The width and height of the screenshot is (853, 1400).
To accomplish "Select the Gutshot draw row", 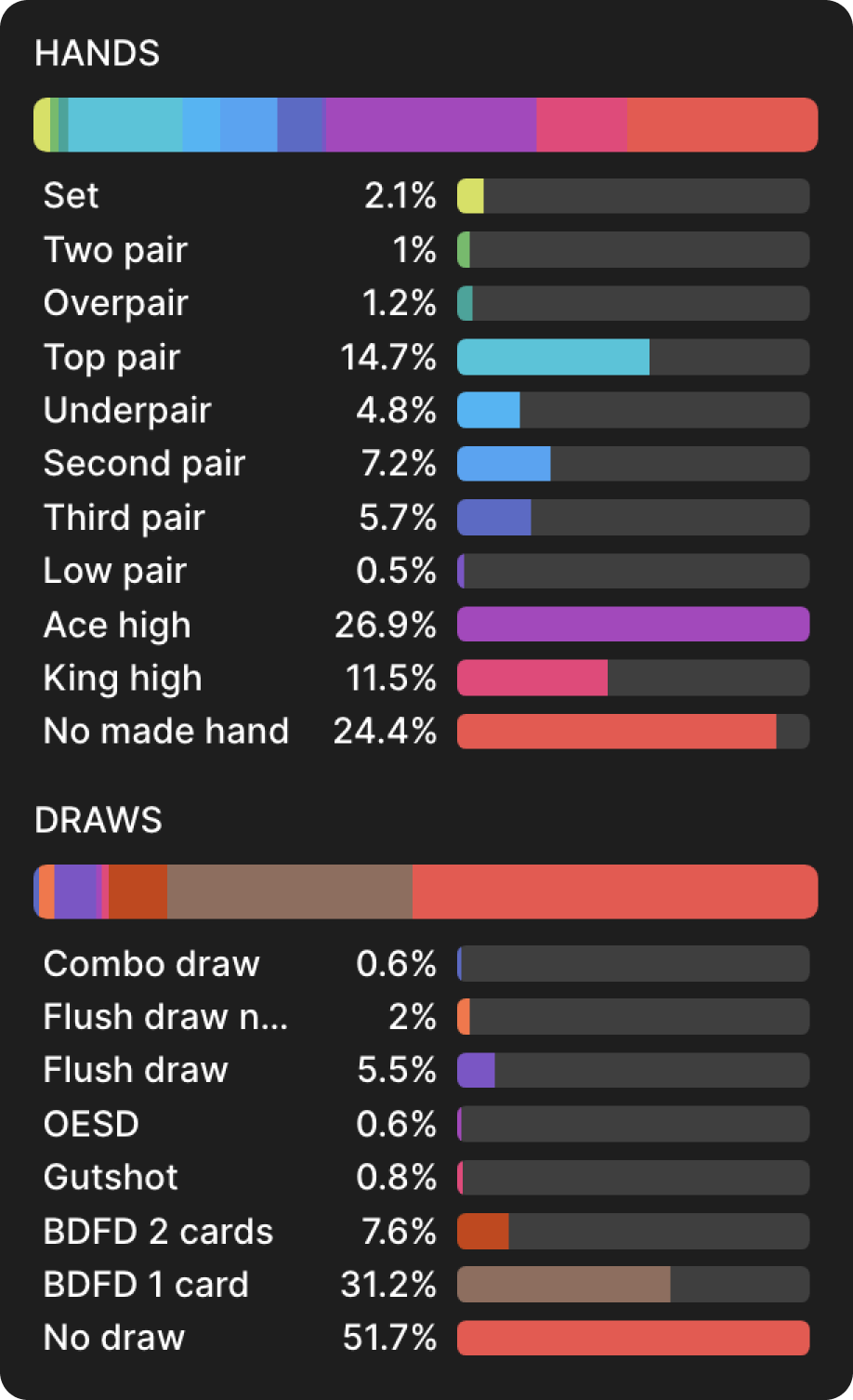I will click(x=426, y=1178).
